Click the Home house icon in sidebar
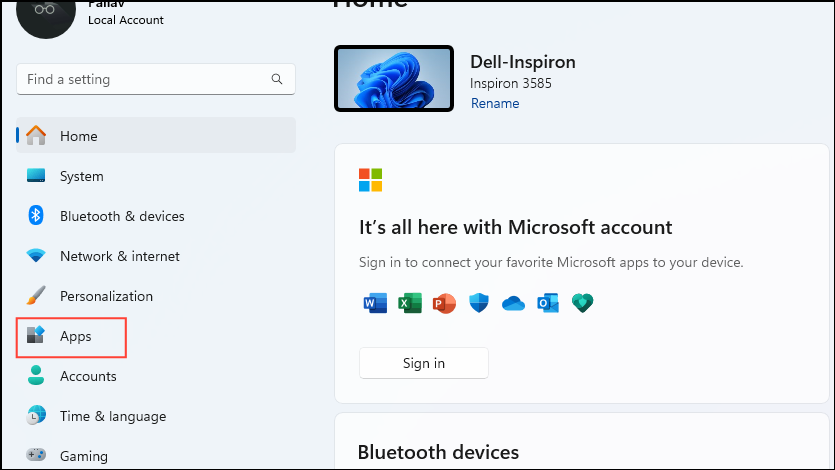This screenshot has height=470, width=835. click(x=36, y=135)
